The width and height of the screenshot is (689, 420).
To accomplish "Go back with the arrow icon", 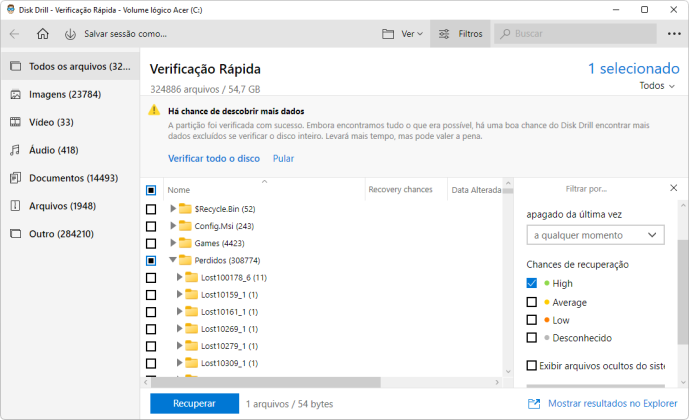I will (15, 34).
